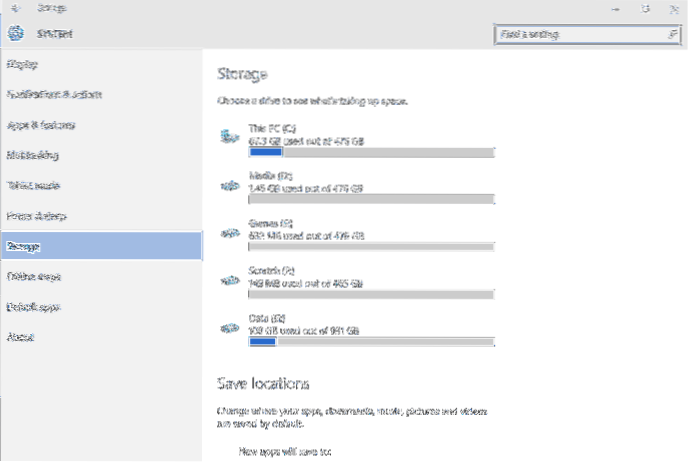Open the This PC (C:) drive name
The image size is (688, 462).
pos(272,129)
